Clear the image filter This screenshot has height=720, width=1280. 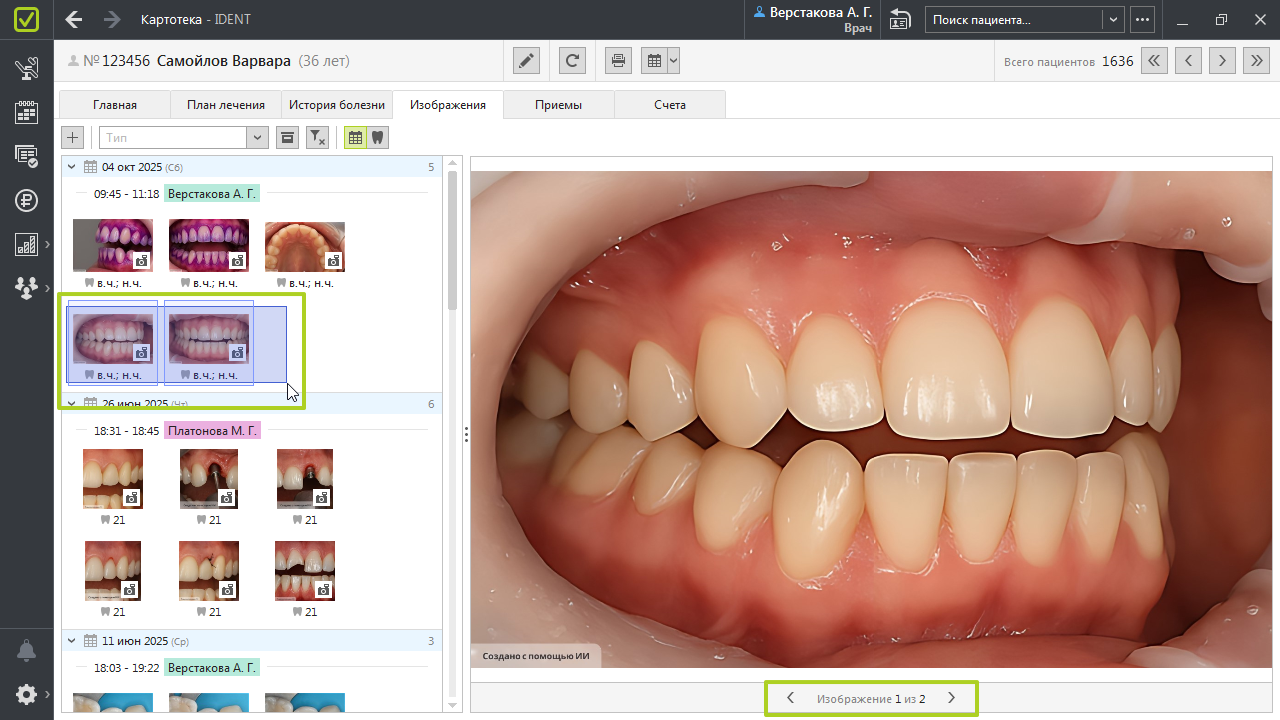pos(317,138)
